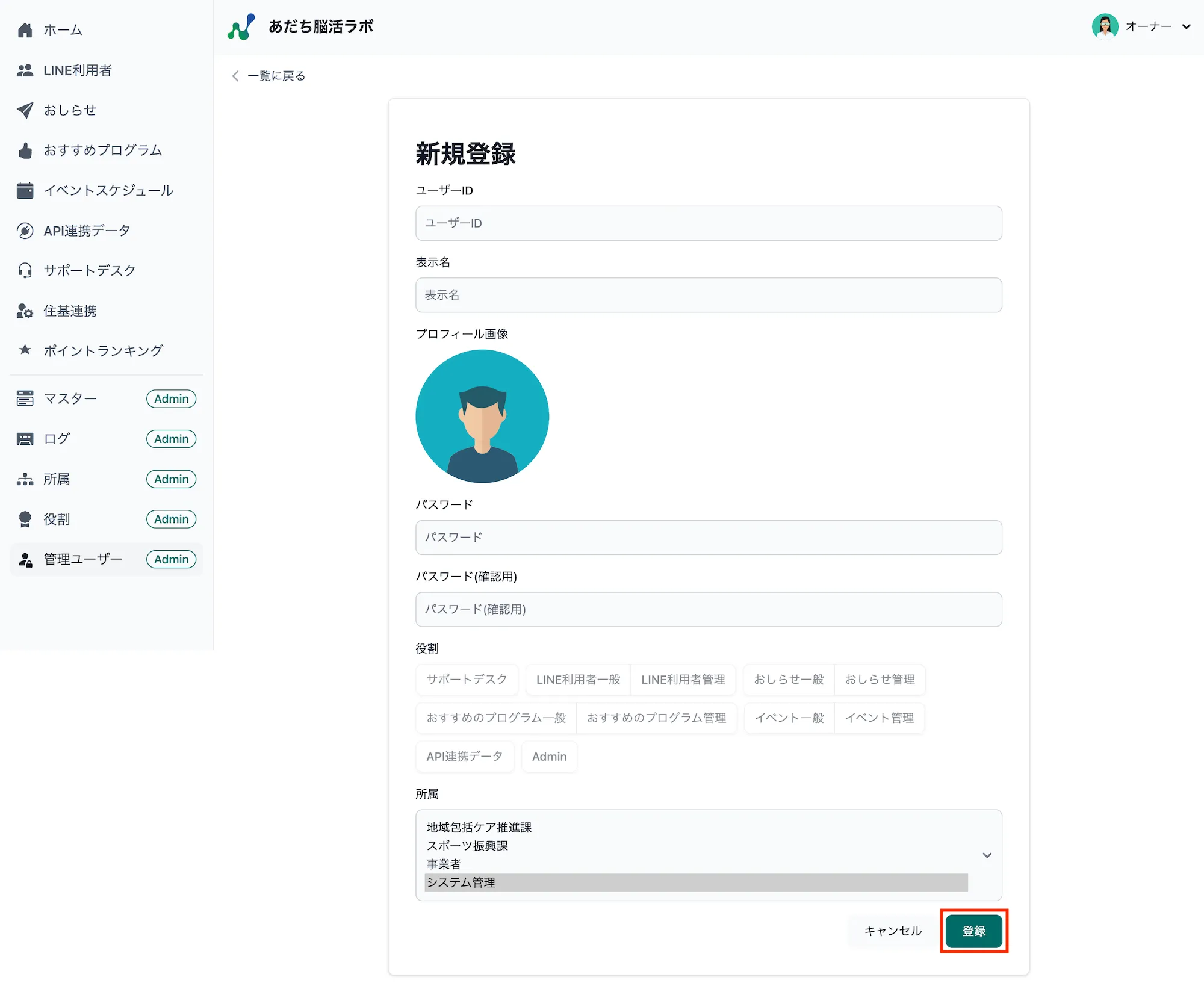The image size is (1204, 989).
Task: Open the オーナー account dropdown chevron
Action: pos(1186,26)
